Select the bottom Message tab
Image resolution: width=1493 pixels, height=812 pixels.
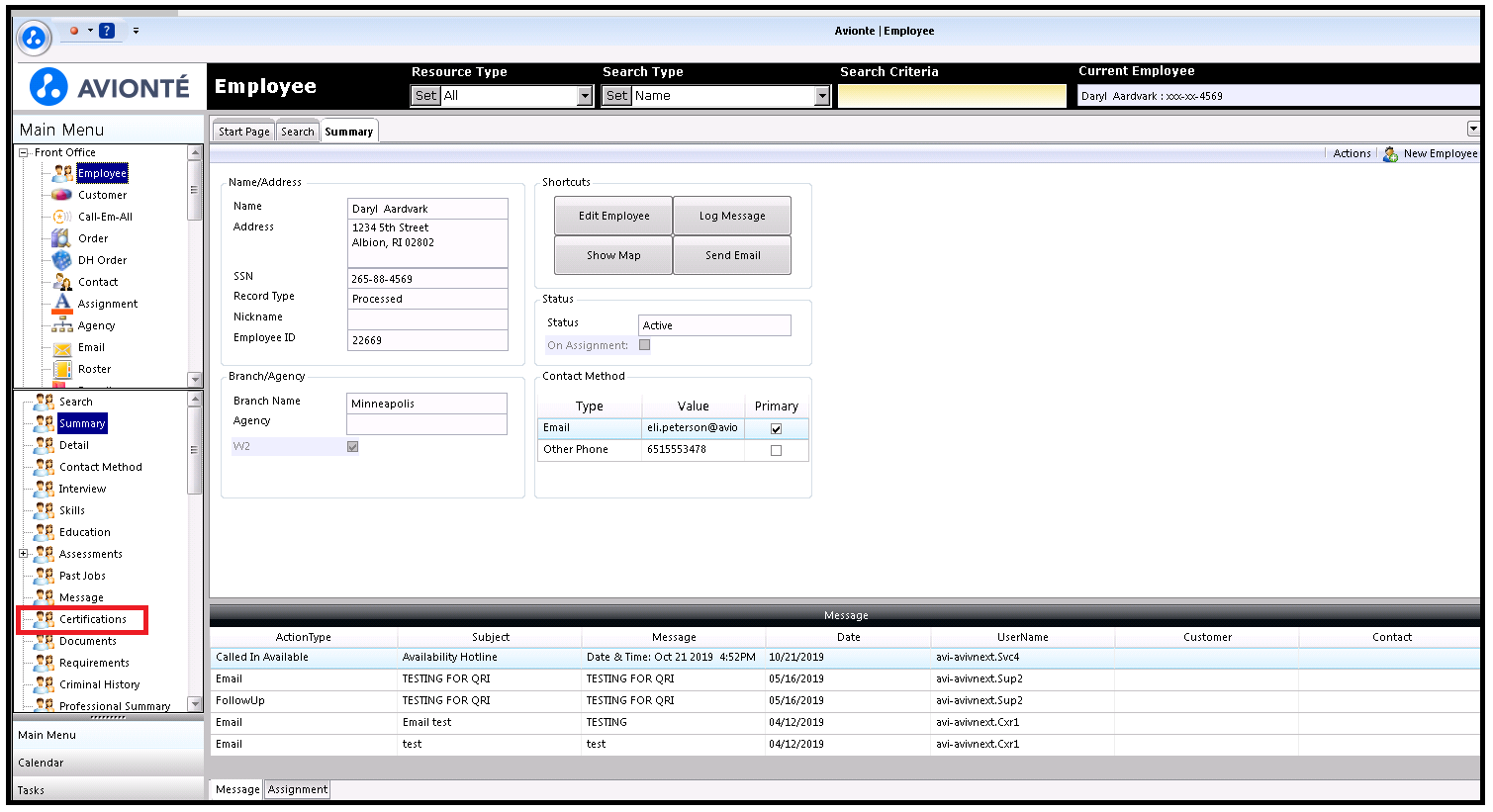(237, 789)
